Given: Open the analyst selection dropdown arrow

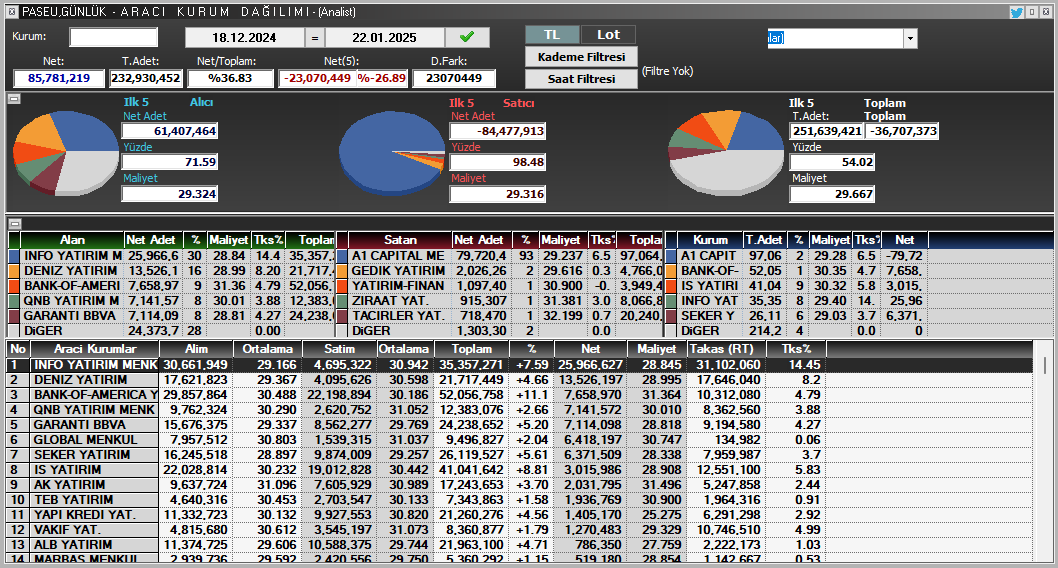Looking at the screenshot, I should pyautogui.click(x=910, y=38).
